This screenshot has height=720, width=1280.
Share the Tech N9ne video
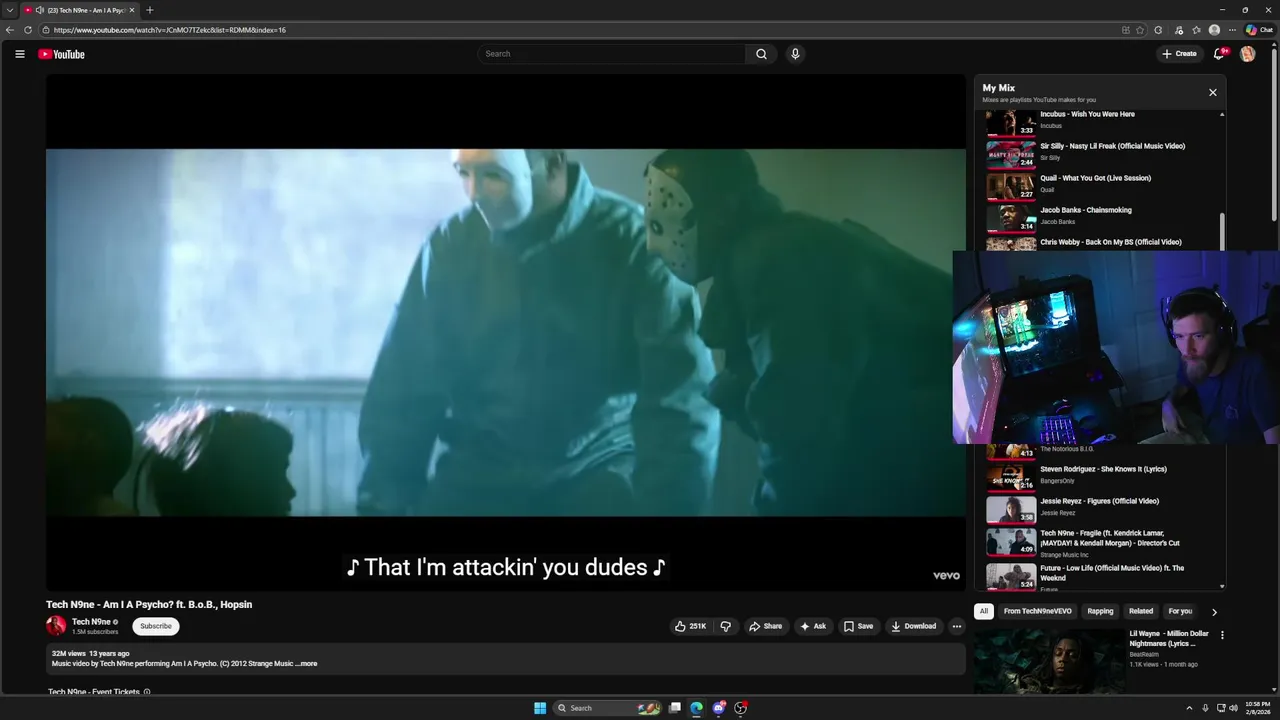coord(766,626)
